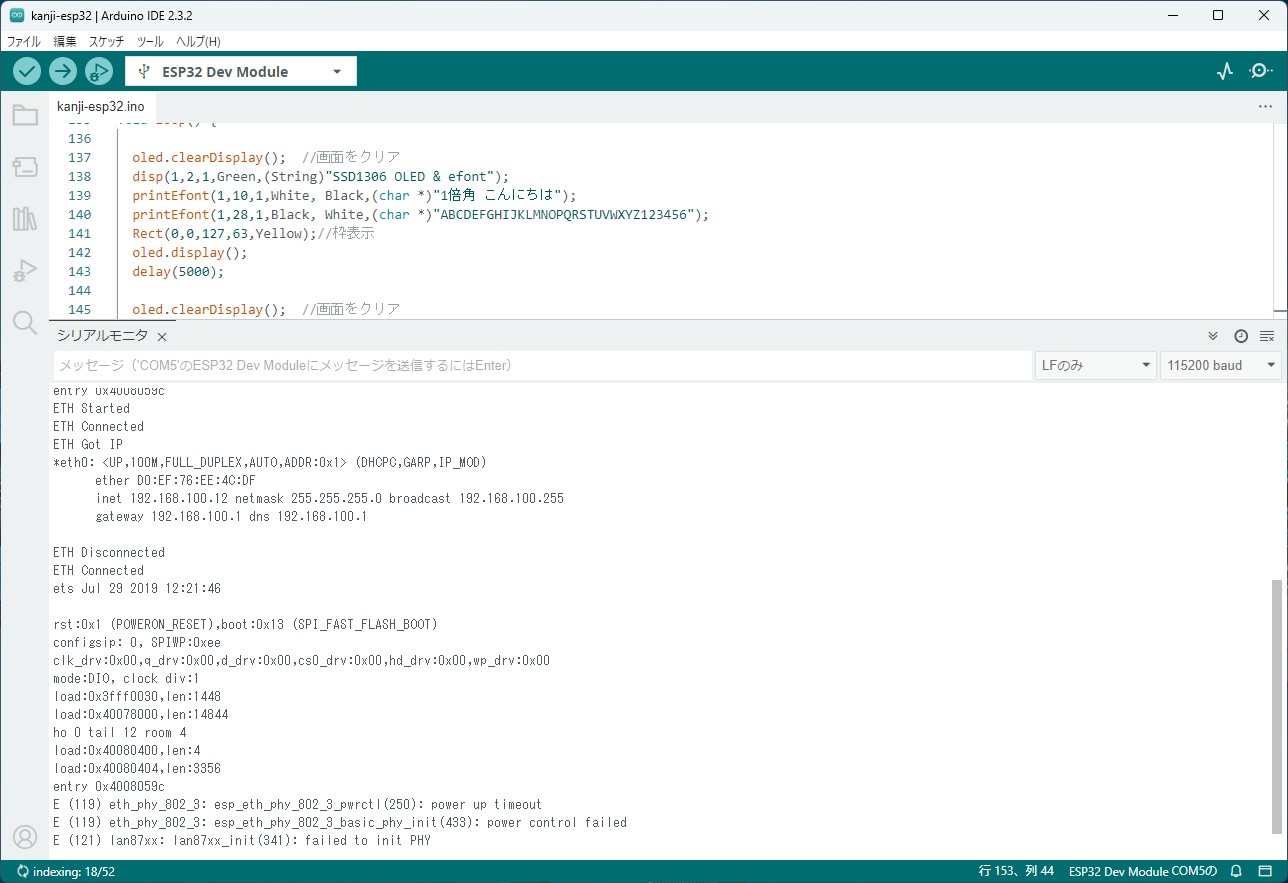Image resolution: width=1288 pixels, height=883 pixels.
Task: Close the シリアルモニタ panel tab
Action: pos(162,337)
